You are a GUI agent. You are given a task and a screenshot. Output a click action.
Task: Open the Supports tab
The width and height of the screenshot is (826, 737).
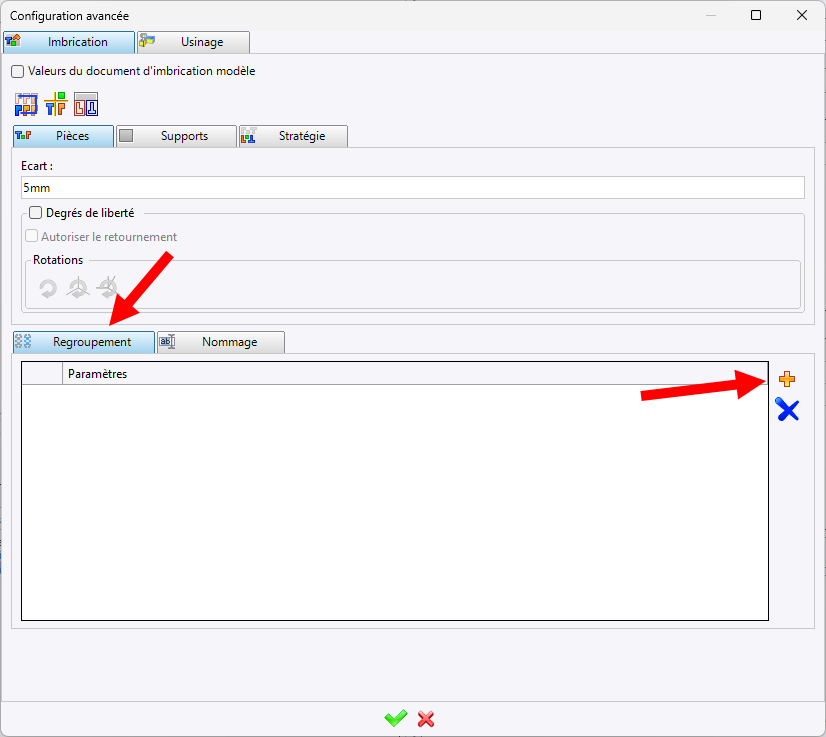pos(177,136)
